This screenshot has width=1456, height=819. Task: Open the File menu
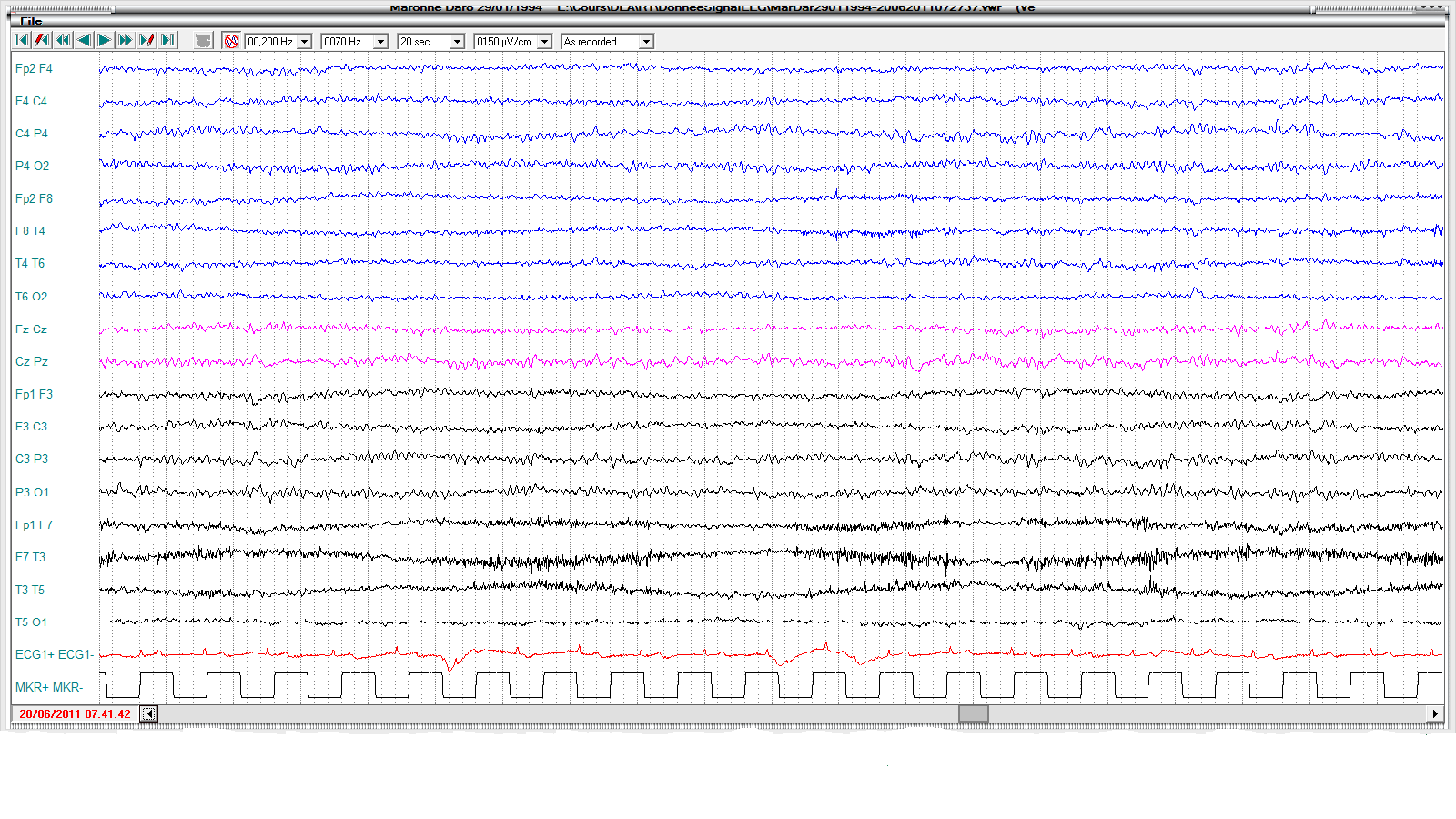[x=31, y=21]
